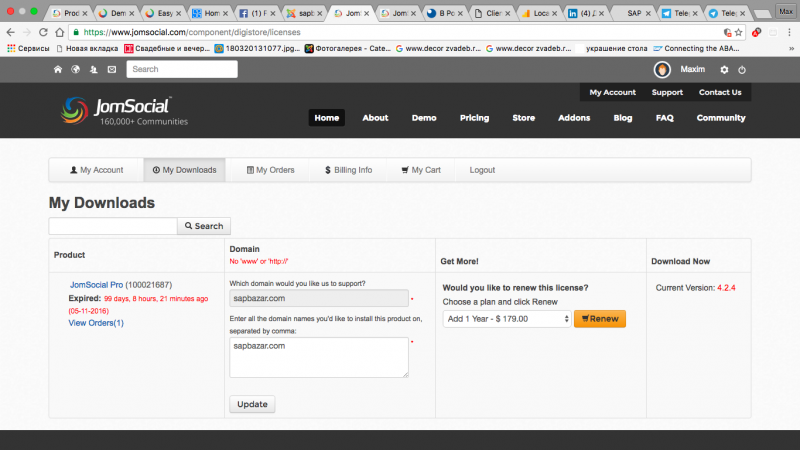Click the home icon in the grey toolbar
The height and width of the screenshot is (450, 800).
click(x=58, y=69)
